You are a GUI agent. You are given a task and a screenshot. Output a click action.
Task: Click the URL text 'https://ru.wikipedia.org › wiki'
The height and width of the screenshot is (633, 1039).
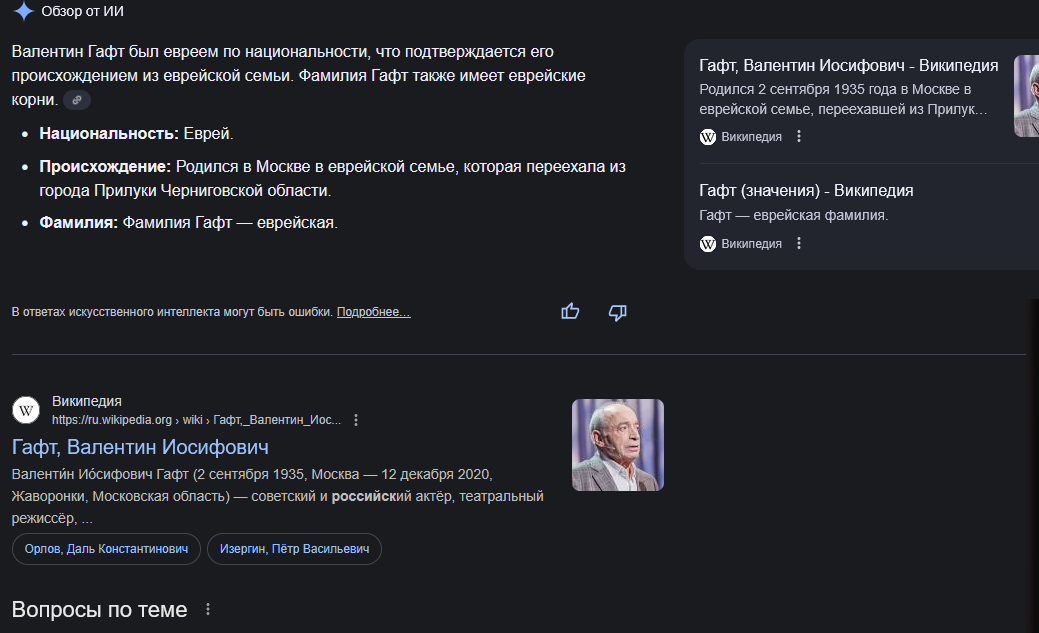click(x=127, y=420)
